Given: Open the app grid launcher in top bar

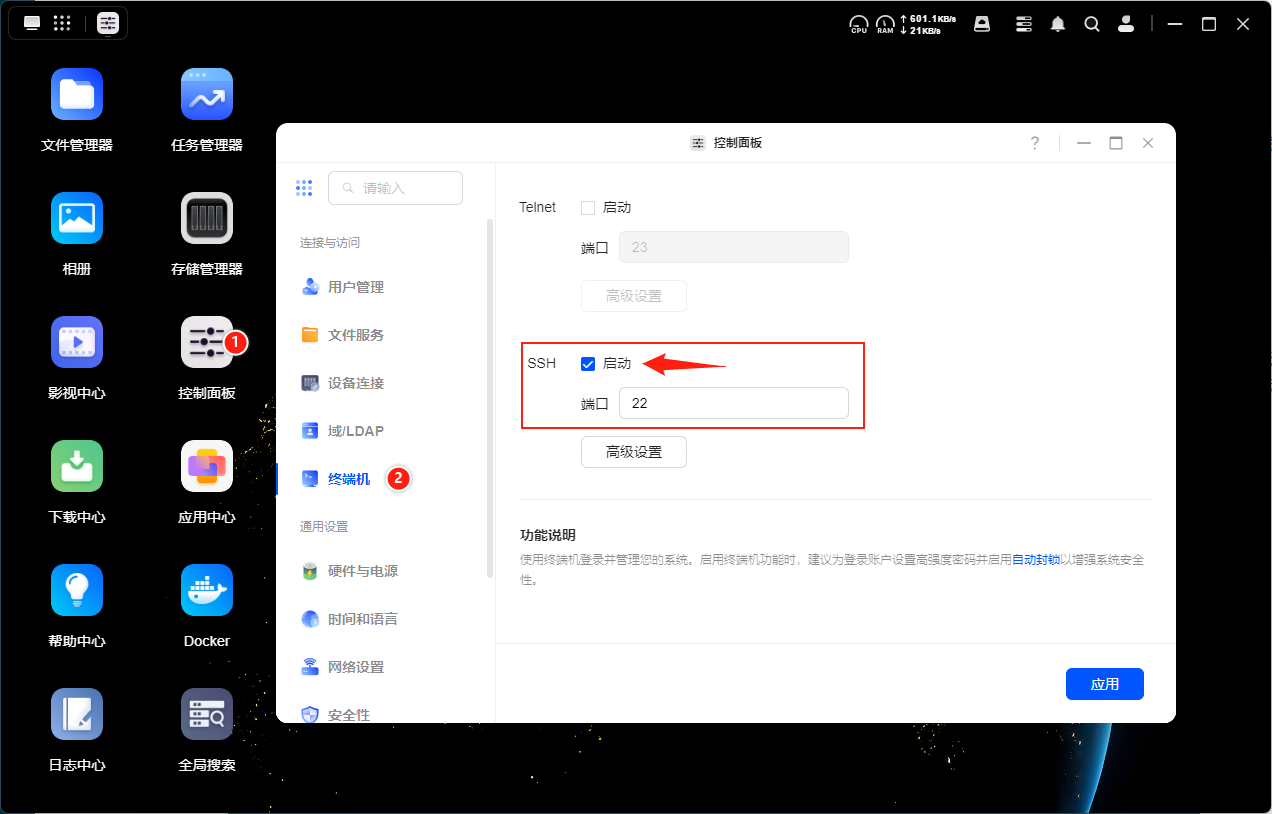Looking at the screenshot, I should (x=62, y=23).
